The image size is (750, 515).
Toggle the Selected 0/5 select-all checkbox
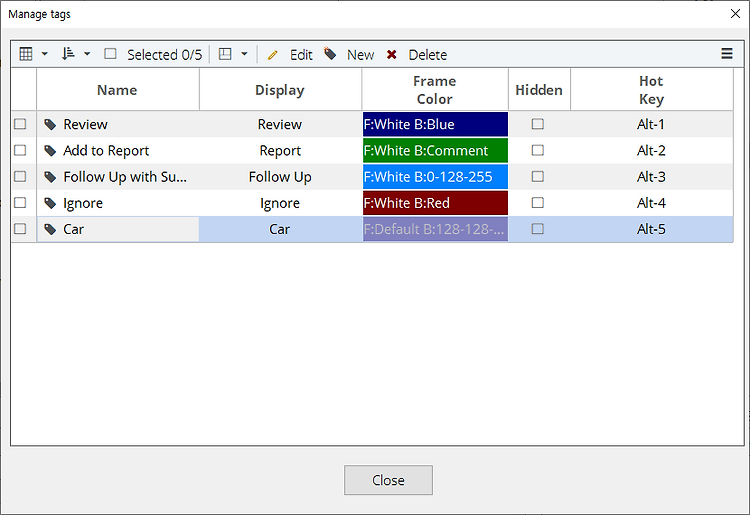(x=110, y=54)
